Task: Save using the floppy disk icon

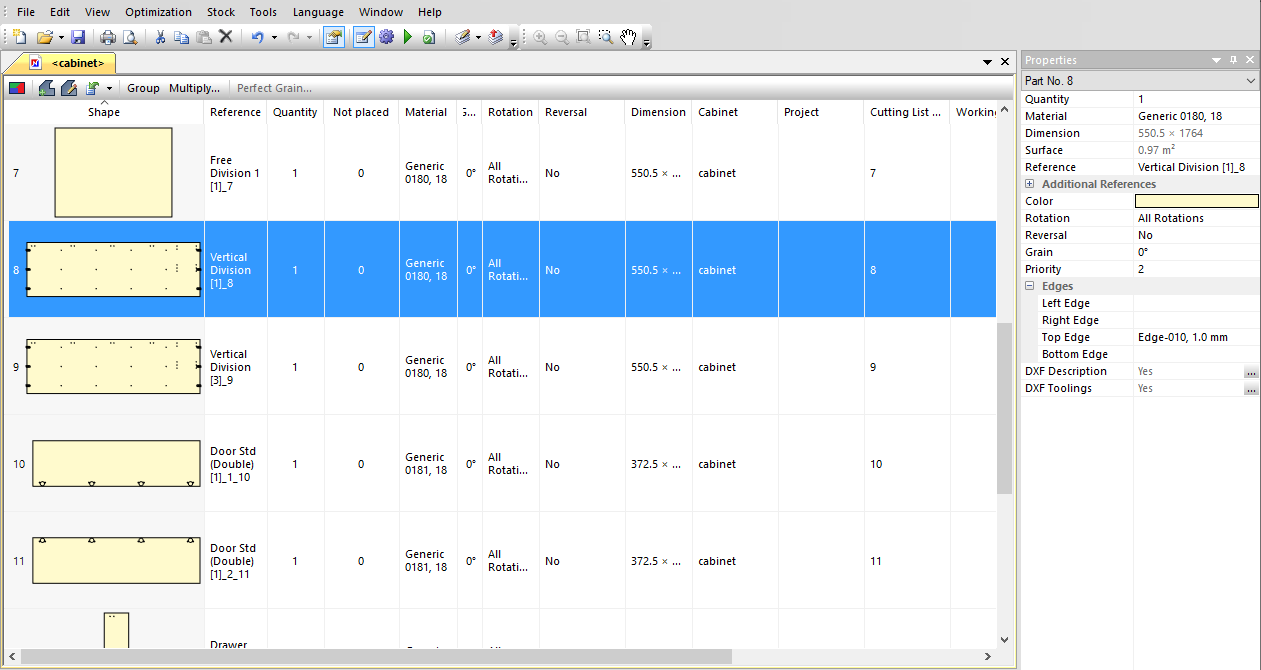Action: click(x=78, y=38)
